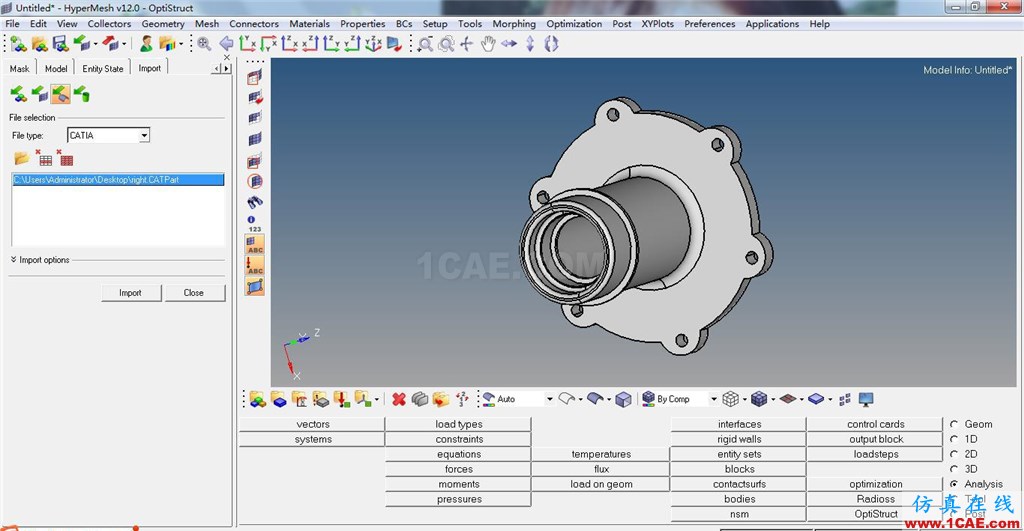The image size is (1024, 531).
Task: Open the constraints panel
Action: click(x=458, y=439)
